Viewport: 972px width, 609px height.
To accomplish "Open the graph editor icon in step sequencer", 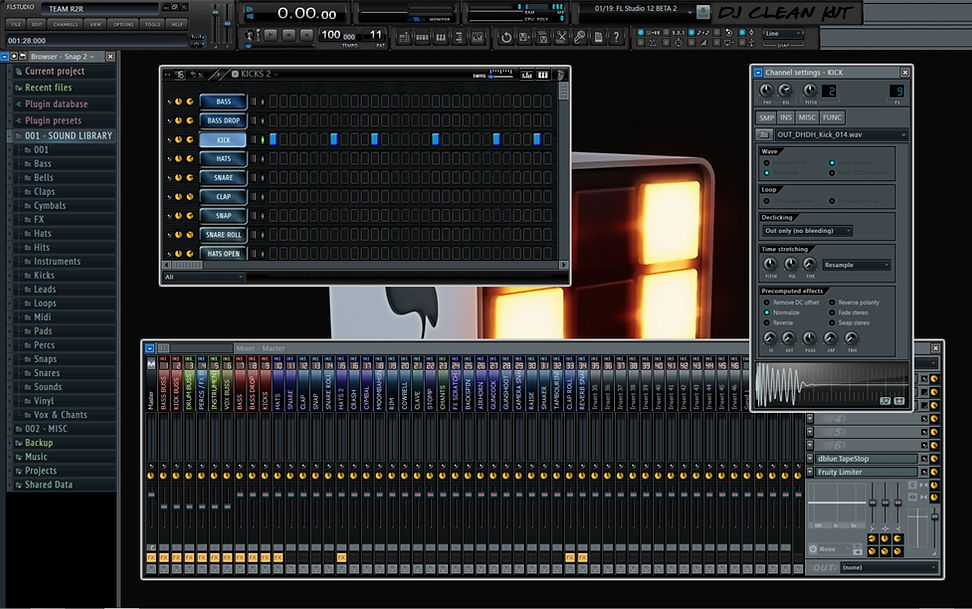I will coord(526,74).
